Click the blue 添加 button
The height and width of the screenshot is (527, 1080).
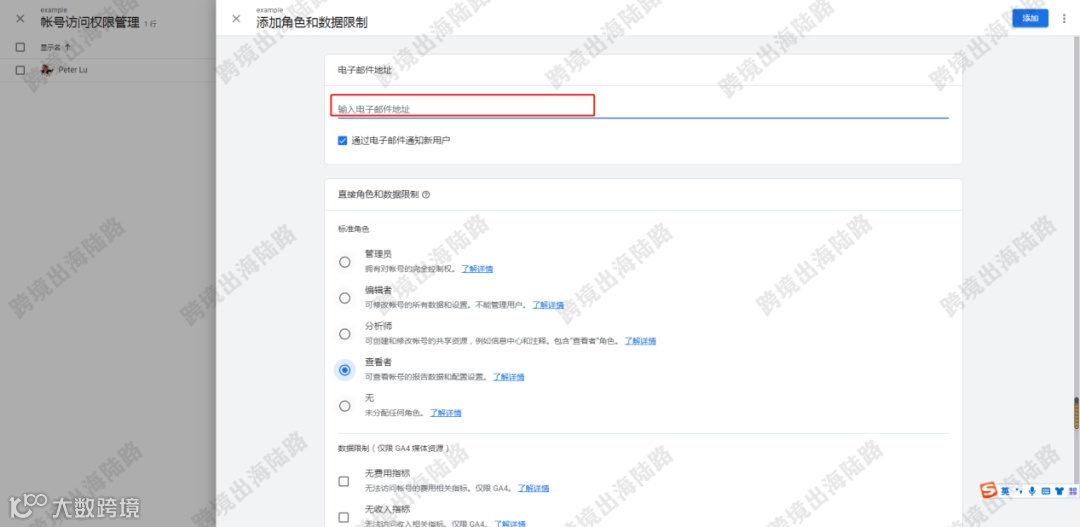[x=1030, y=19]
